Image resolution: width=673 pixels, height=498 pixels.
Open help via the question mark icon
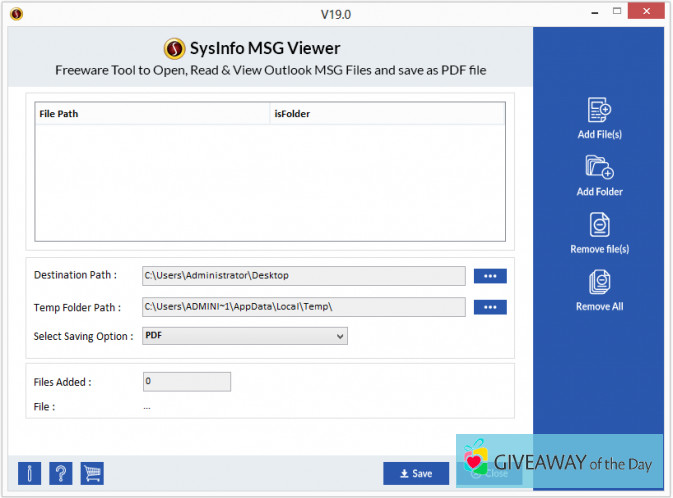[60, 473]
